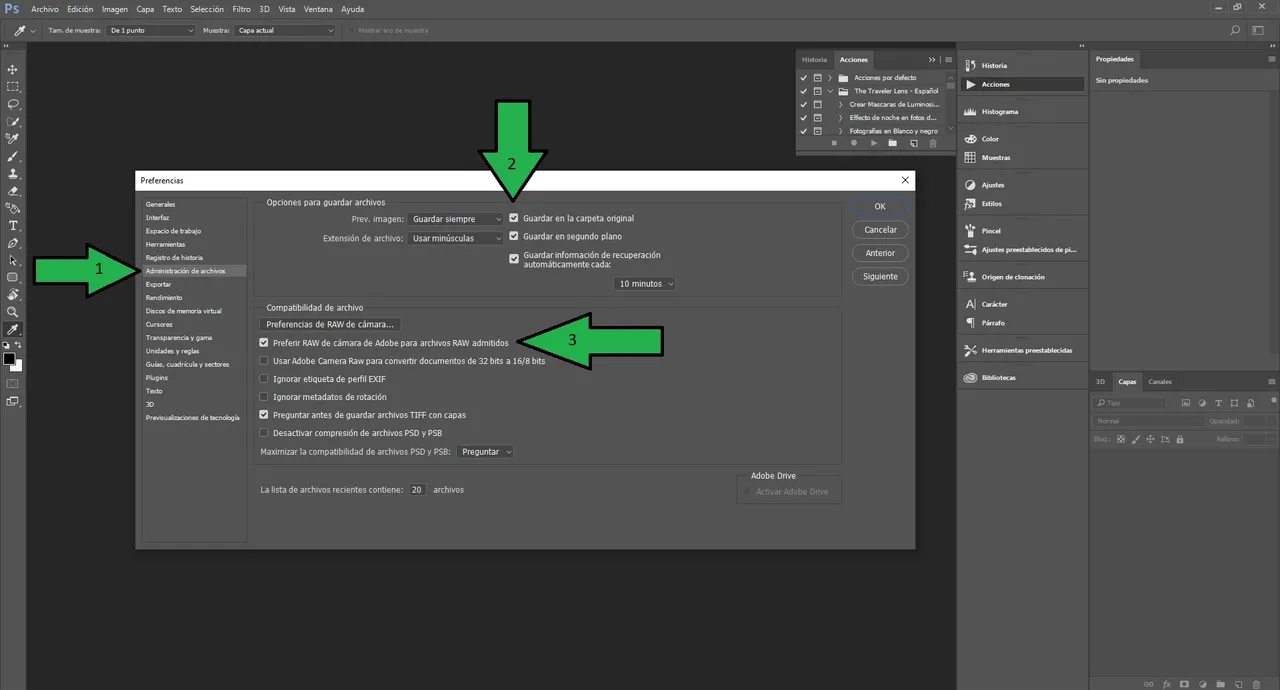This screenshot has width=1280, height=690.
Task: Open Tam. de muestra dropdown
Action: (x=151, y=30)
